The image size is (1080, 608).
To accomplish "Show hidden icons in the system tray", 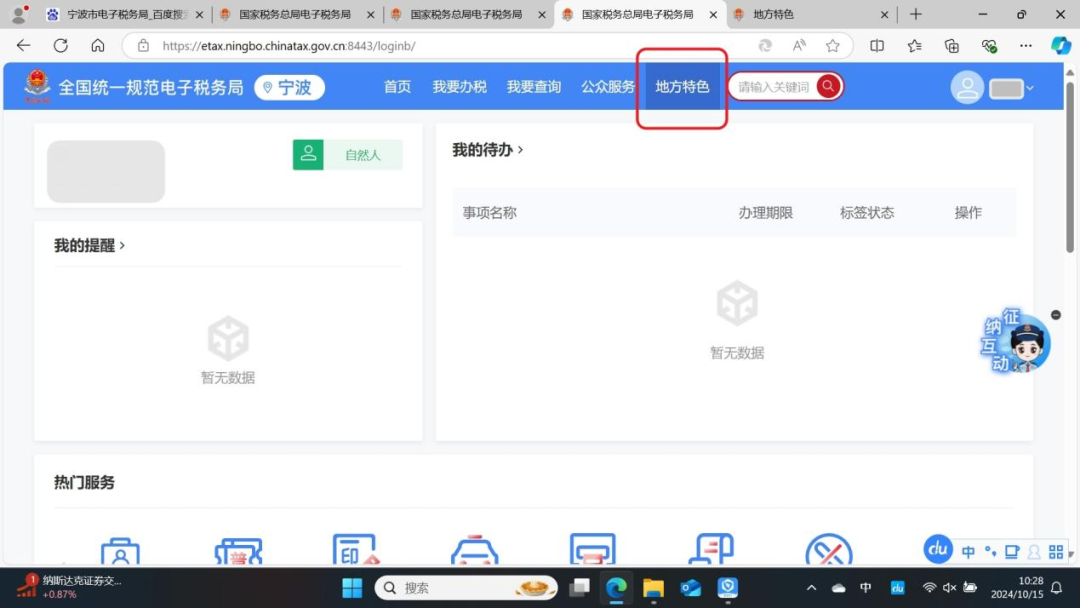I will coord(811,588).
